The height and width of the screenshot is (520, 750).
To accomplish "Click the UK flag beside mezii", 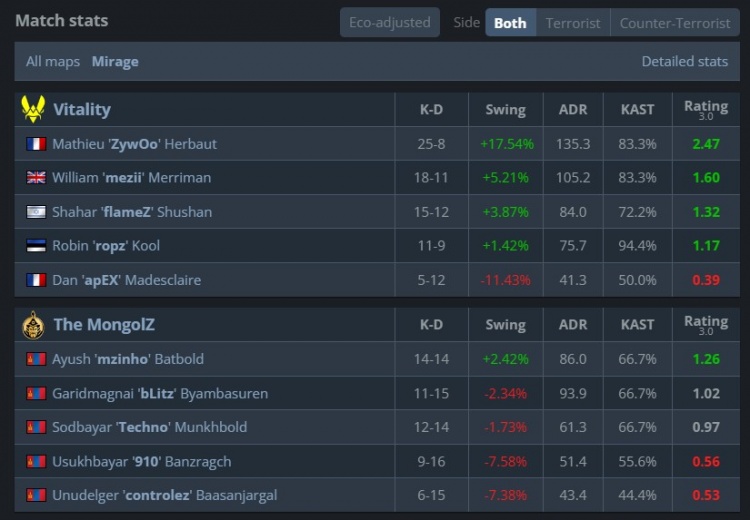I will coord(36,178).
